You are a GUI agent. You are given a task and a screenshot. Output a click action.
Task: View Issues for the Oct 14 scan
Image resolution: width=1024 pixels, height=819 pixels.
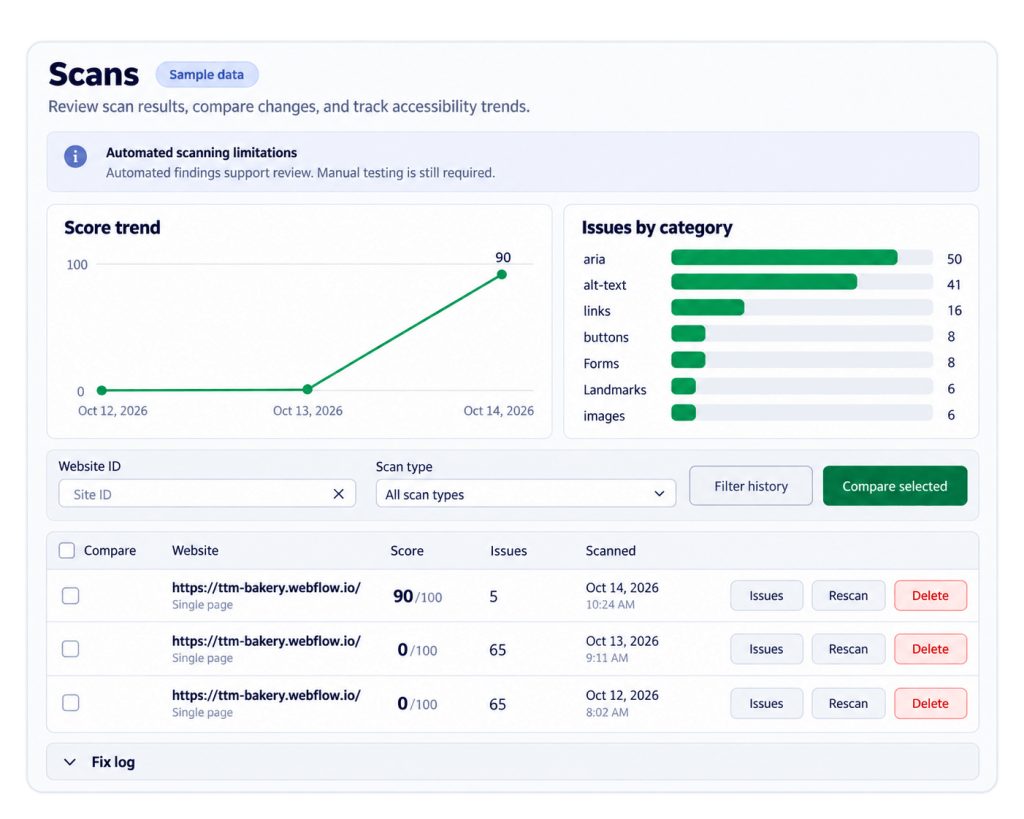pyautogui.click(x=766, y=596)
